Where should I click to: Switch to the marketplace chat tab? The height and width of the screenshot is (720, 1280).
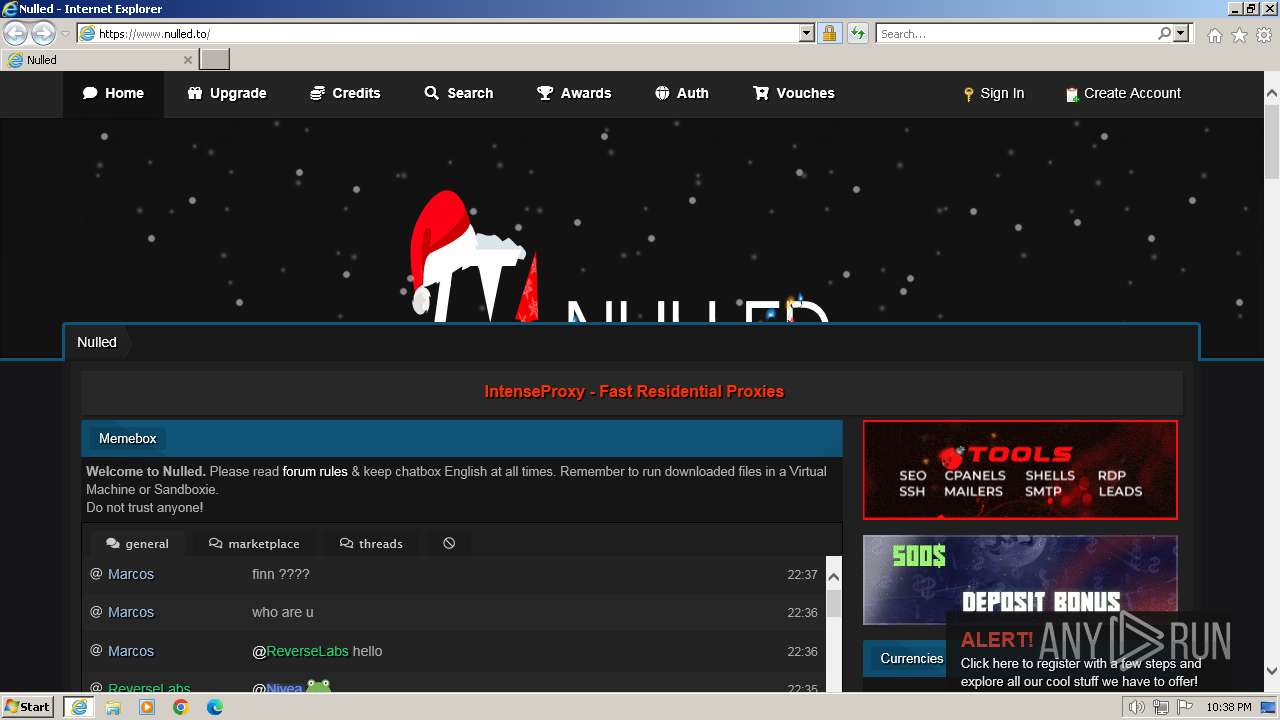pos(254,543)
